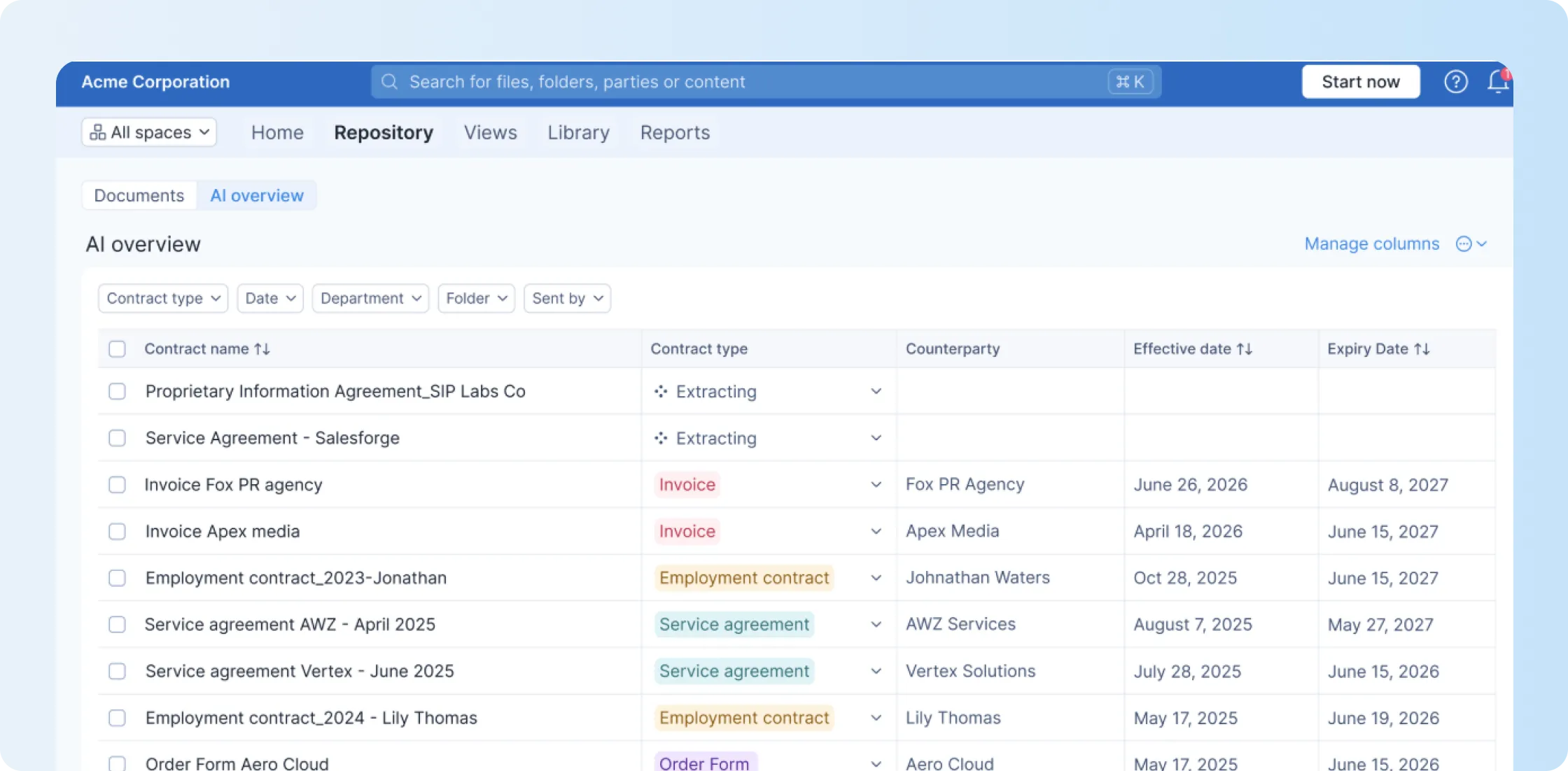The height and width of the screenshot is (771, 1568).
Task: Check Employment contract_2024 - Lily Thomas row
Action: pyautogui.click(x=117, y=718)
